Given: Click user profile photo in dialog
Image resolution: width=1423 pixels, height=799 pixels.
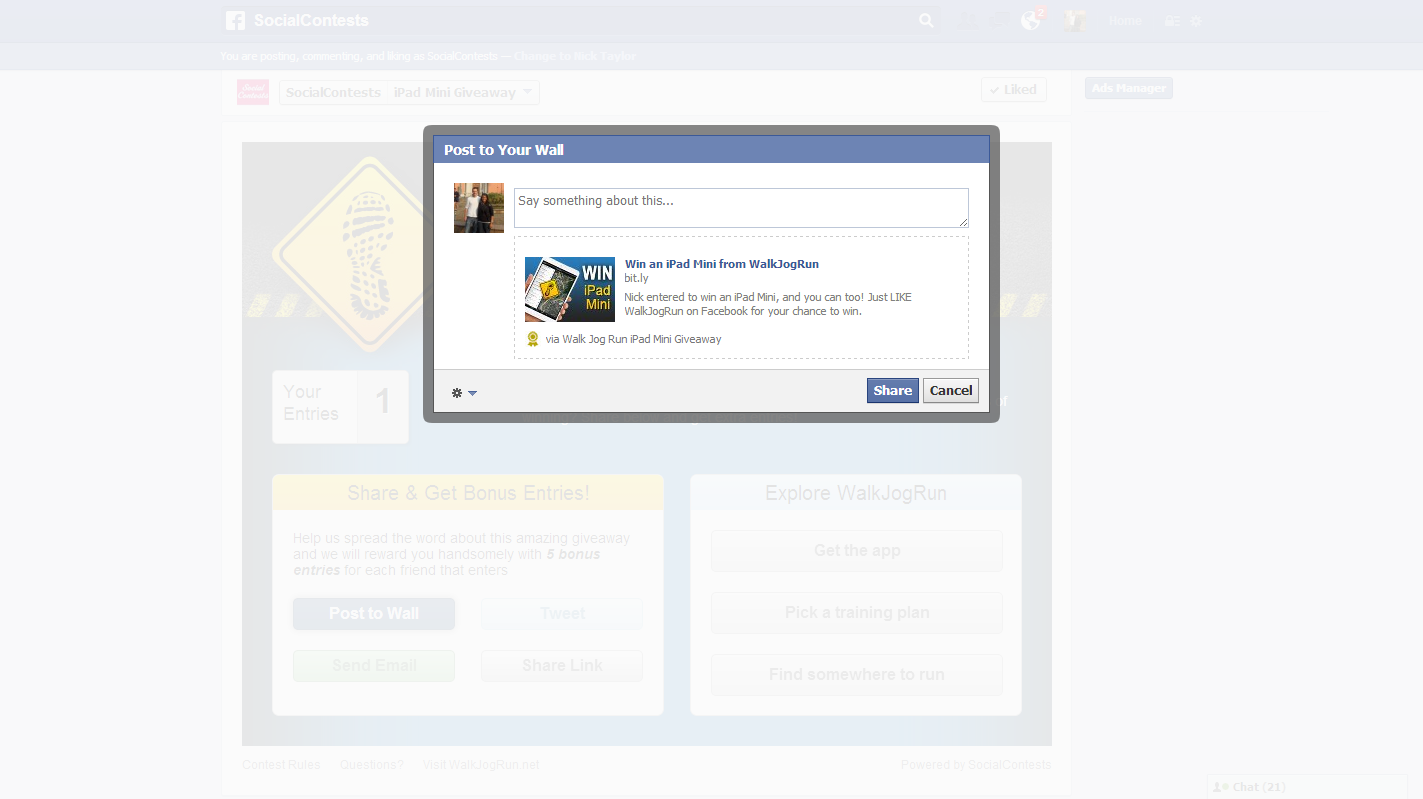Looking at the screenshot, I should pyautogui.click(x=479, y=208).
